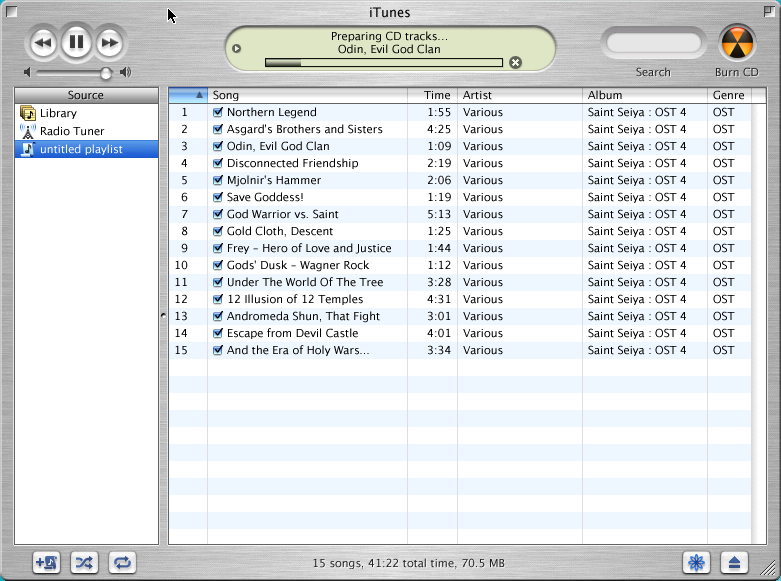The height and width of the screenshot is (581, 781).
Task: Sort by the Song column header
Action: [307, 95]
